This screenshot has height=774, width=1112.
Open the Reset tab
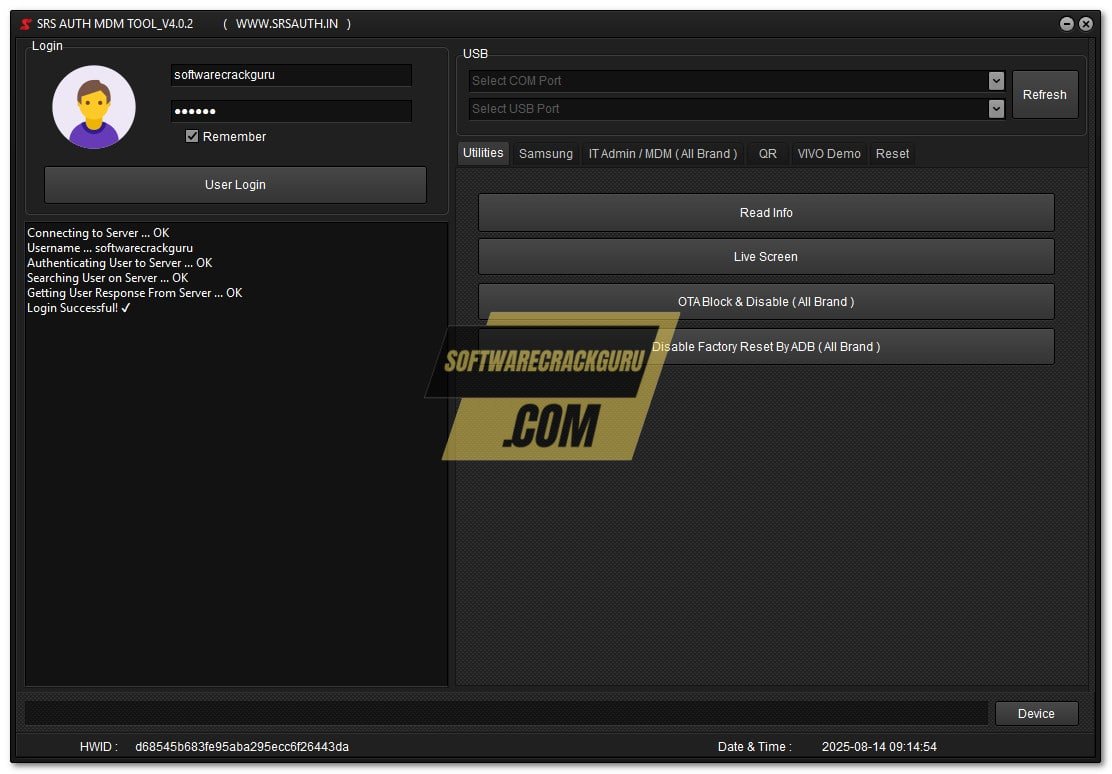click(892, 154)
